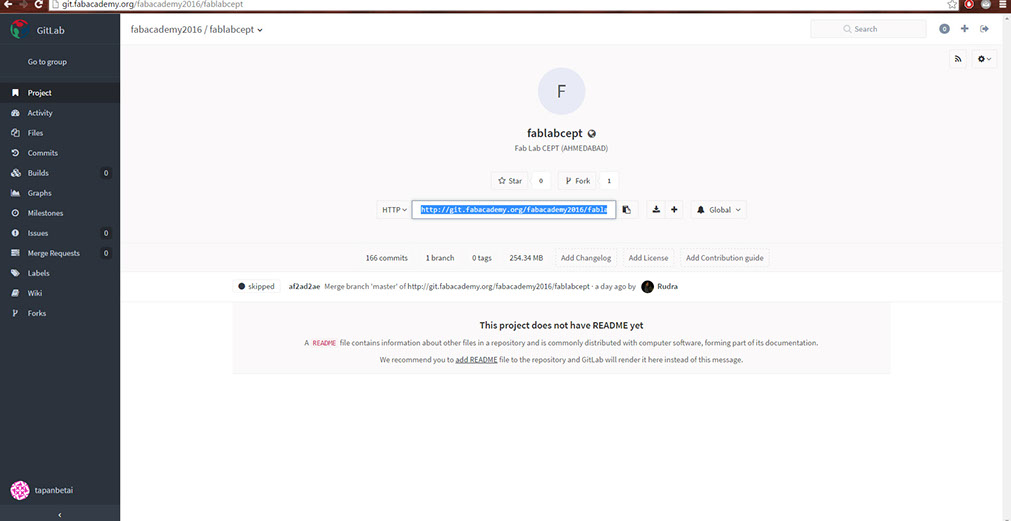This screenshot has width=1011, height=521.
Task: Click the skipped build status badge
Action: [x=257, y=286]
